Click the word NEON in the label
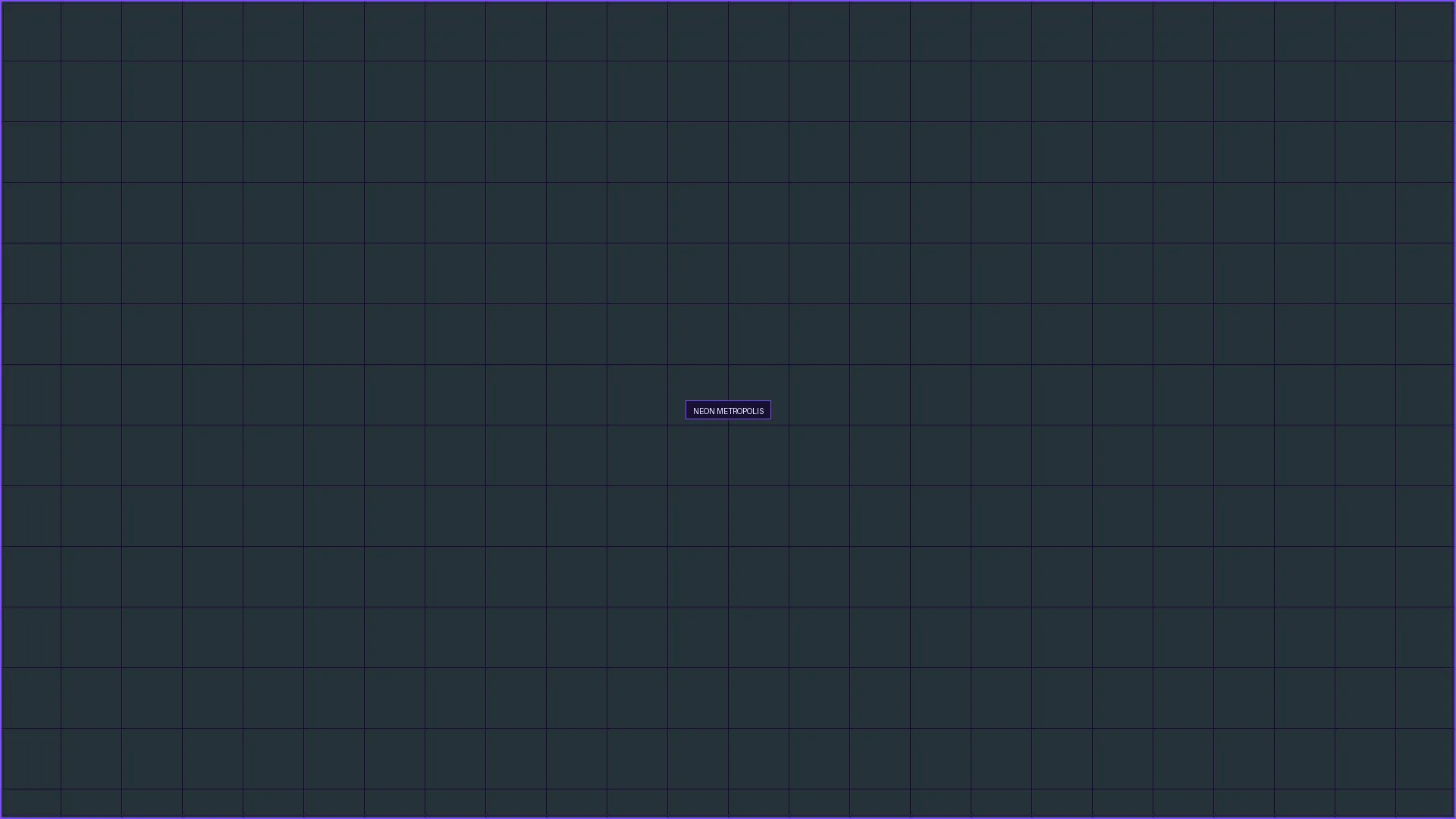The image size is (1456, 819). click(703, 411)
